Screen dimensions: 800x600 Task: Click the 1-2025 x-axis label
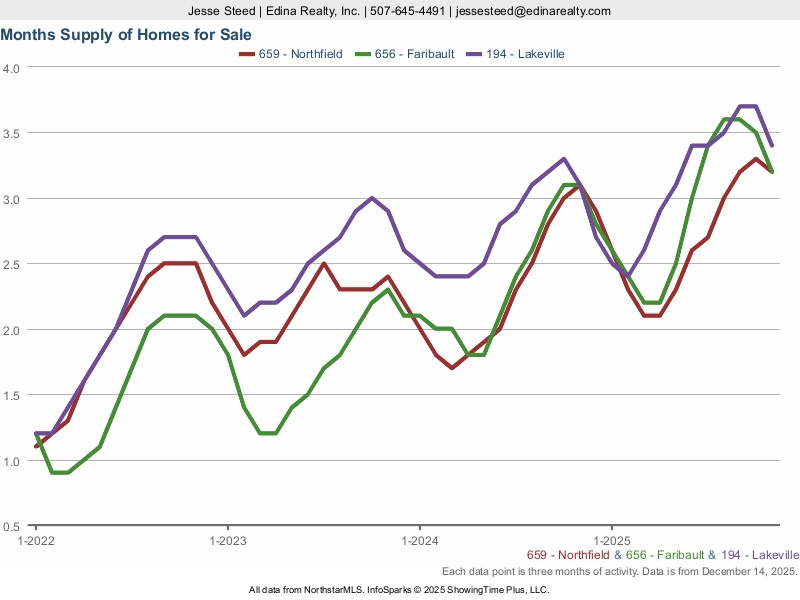(x=611, y=540)
